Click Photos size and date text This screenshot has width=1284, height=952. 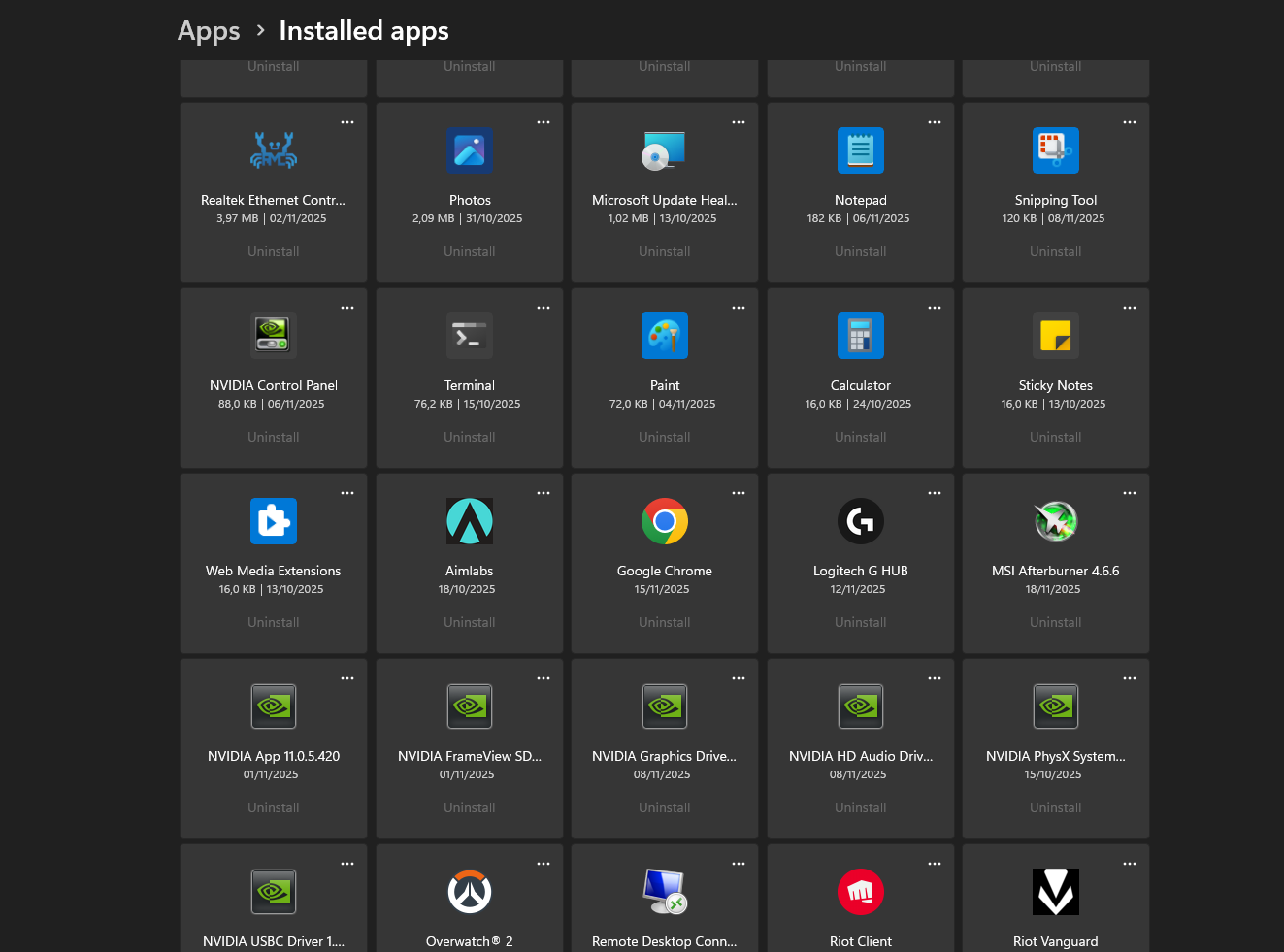pyautogui.click(x=468, y=218)
